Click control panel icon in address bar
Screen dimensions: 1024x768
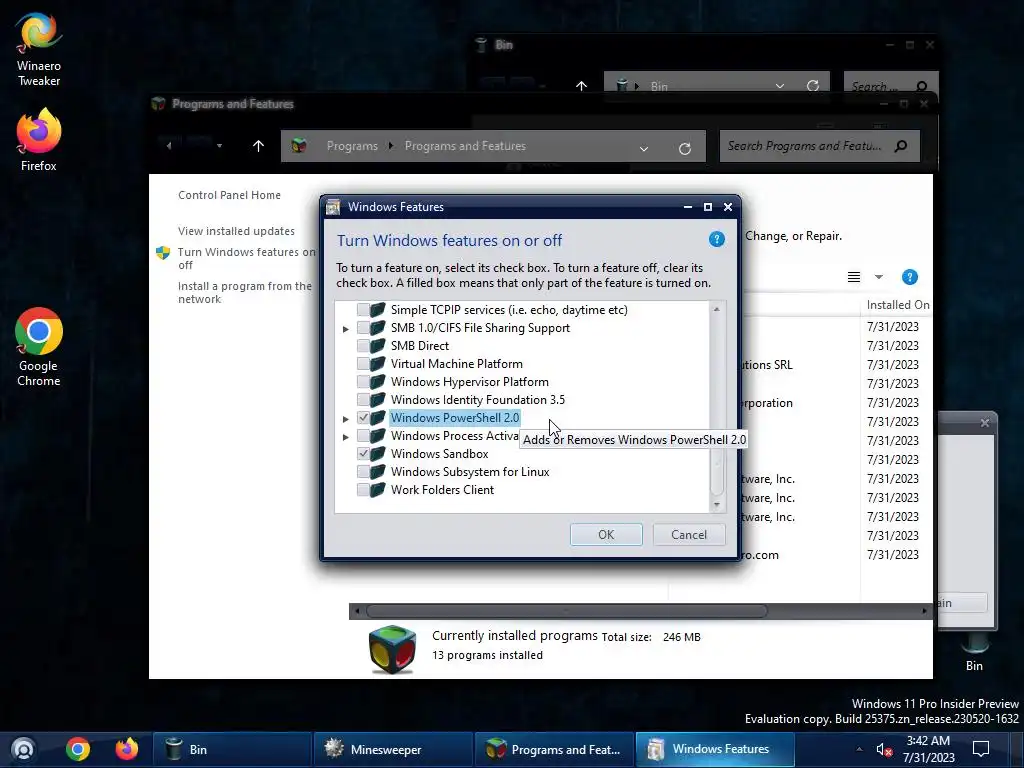(299, 146)
